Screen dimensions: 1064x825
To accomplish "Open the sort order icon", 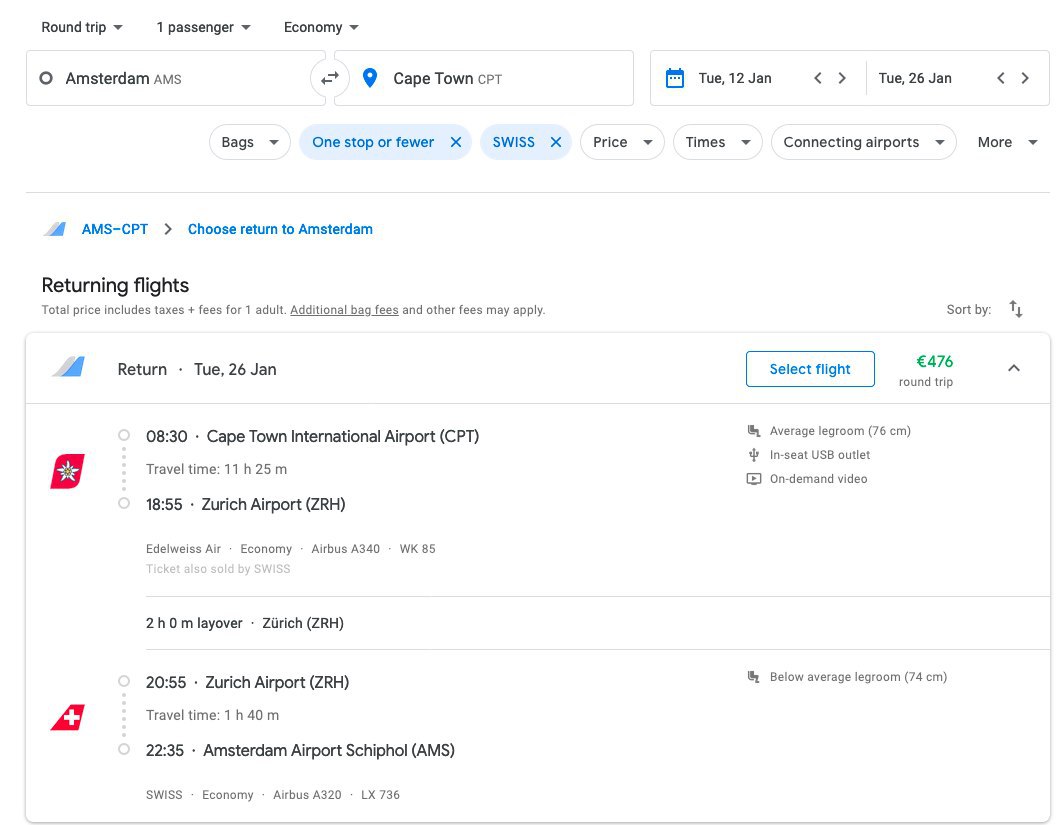I will click(1016, 309).
